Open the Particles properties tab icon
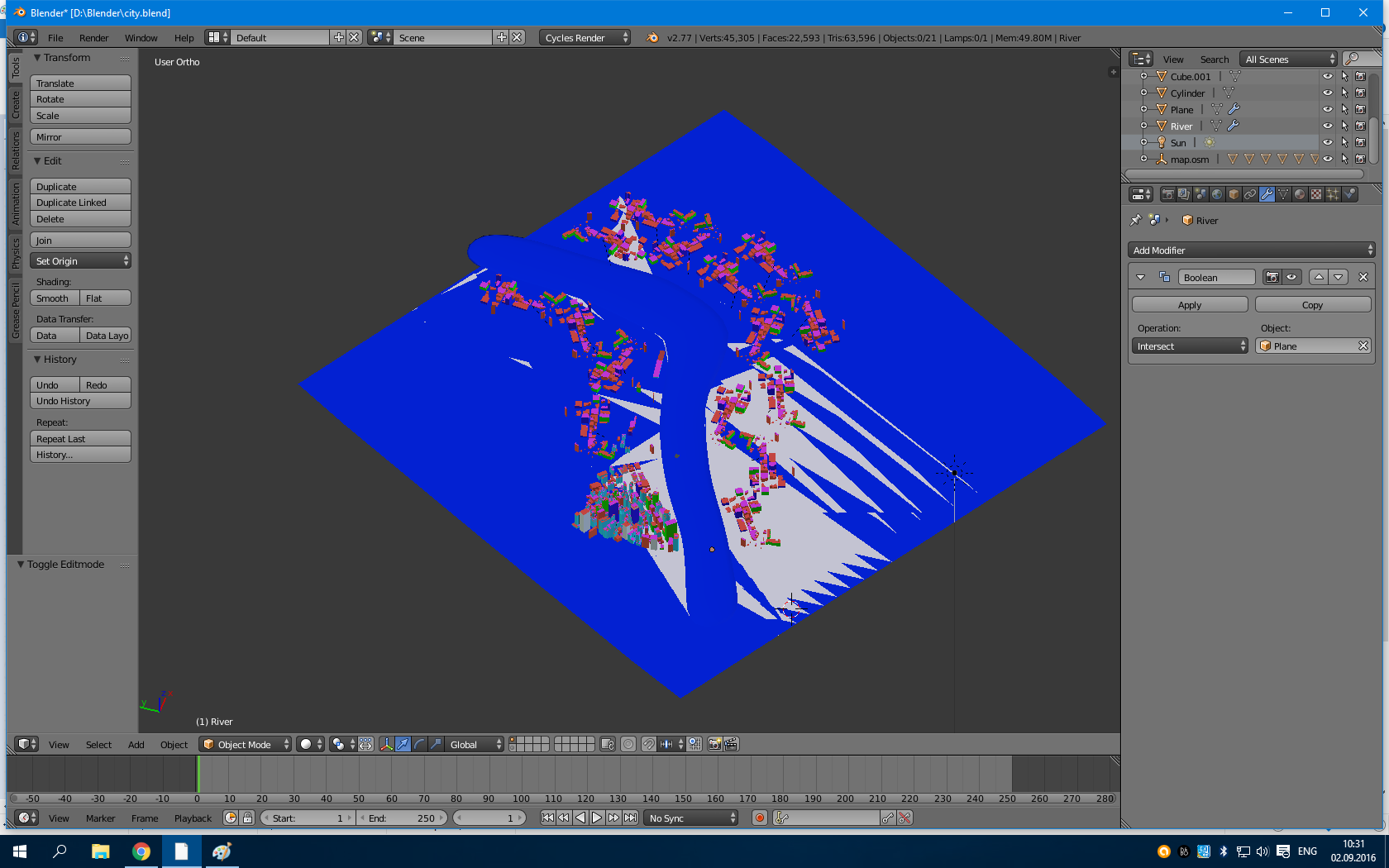This screenshot has height=868, width=1389. click(x=1333, y=194)
